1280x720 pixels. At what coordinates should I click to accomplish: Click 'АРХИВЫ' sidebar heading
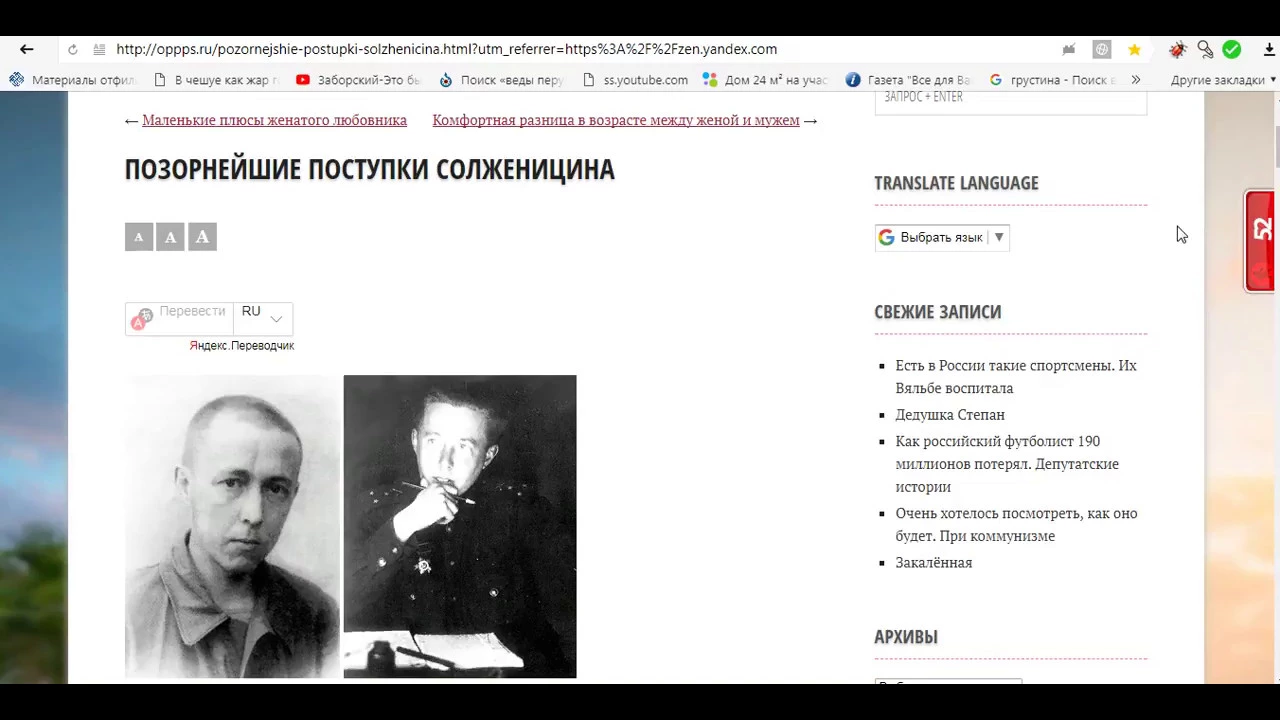(x=906, y=637)
